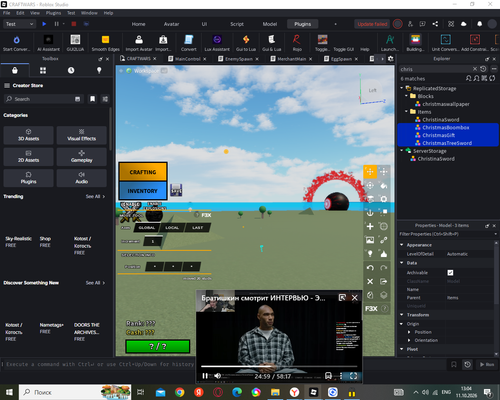Select GLOBAL axes option in F3X panel

coord(147,228)
